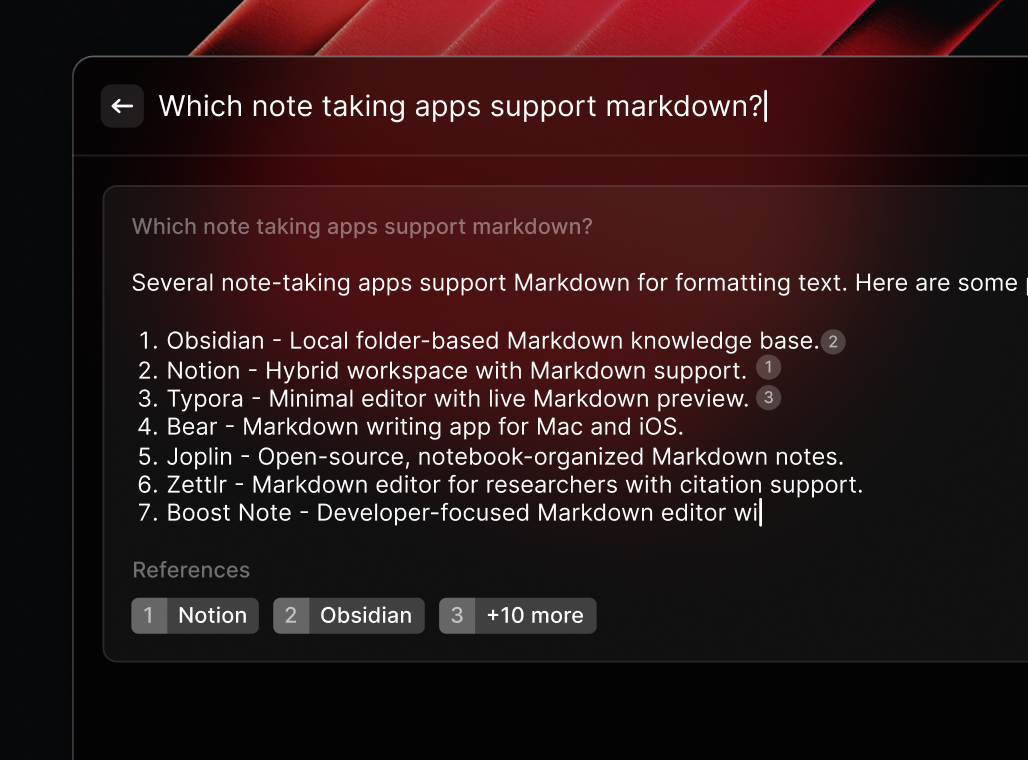Open citation badge 3 after Typora line
Viewport: 1028px width, 760px height.
[x=768, y=397]
